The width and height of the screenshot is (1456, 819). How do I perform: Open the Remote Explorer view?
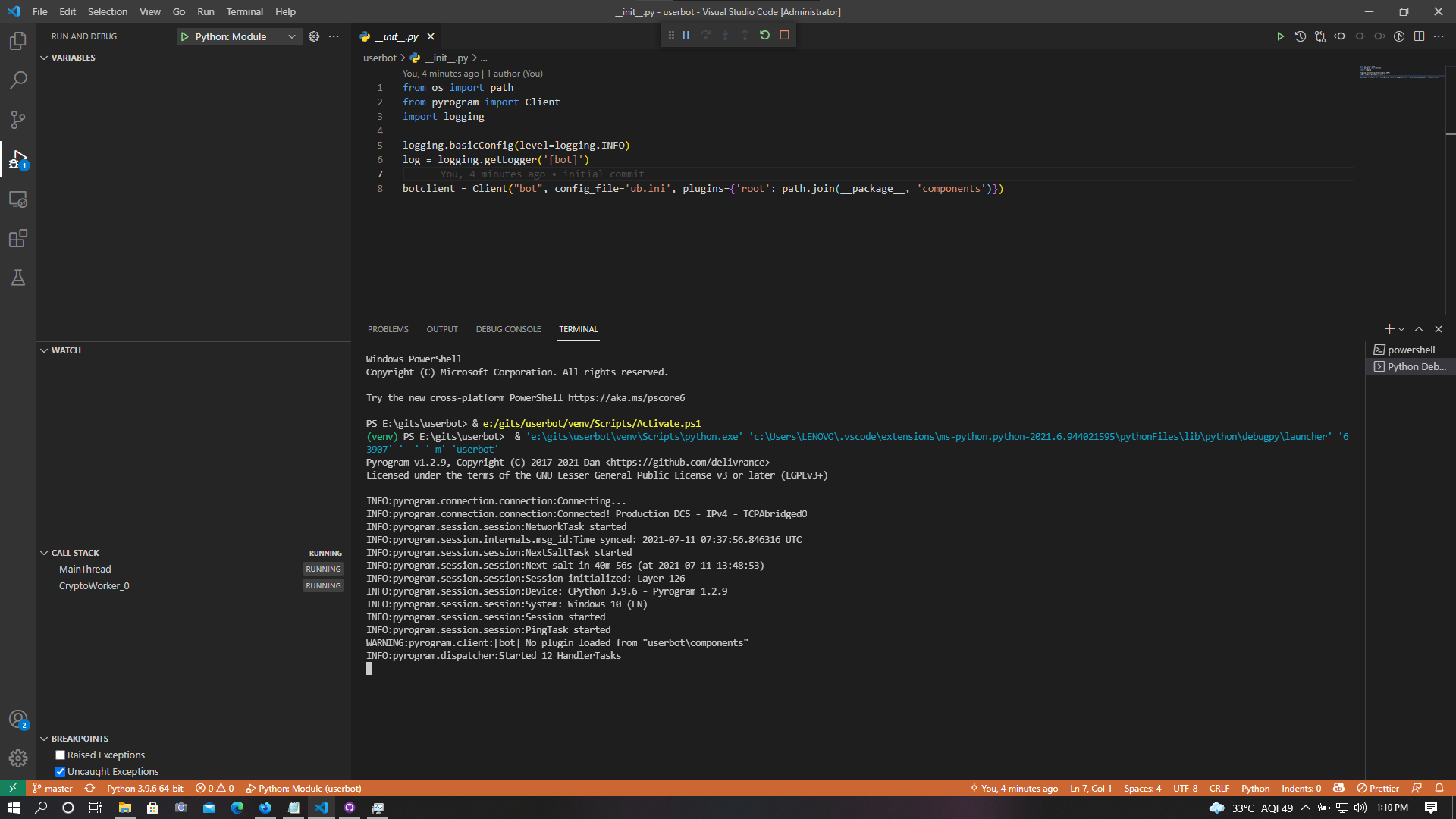tap(18, 199)
